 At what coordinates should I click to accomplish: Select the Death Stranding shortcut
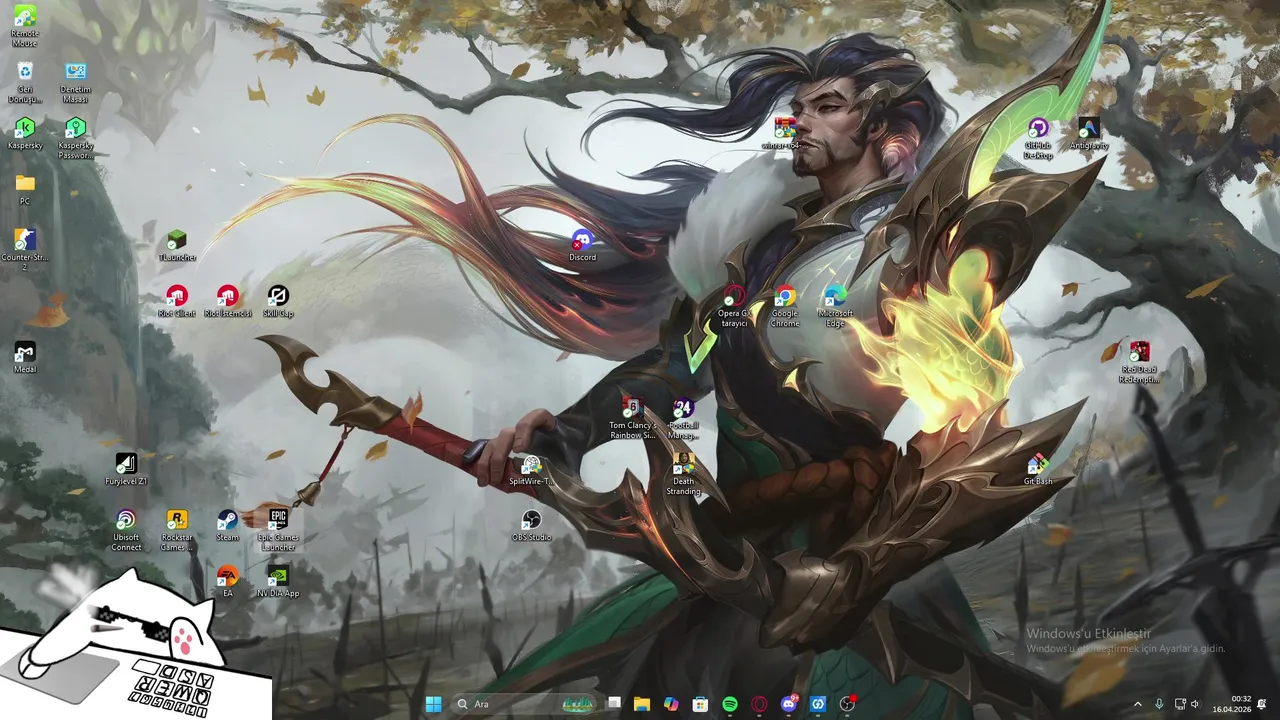pos(683,474)
